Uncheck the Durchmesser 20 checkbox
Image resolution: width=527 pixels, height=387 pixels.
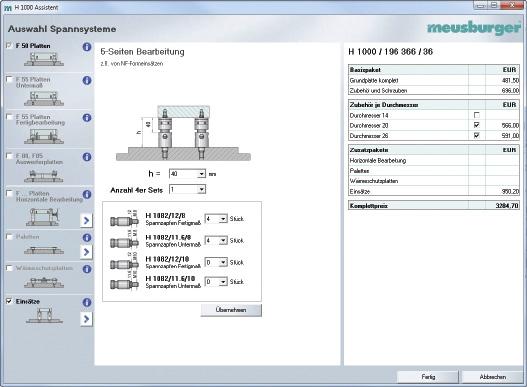click(x=477, y=125)
